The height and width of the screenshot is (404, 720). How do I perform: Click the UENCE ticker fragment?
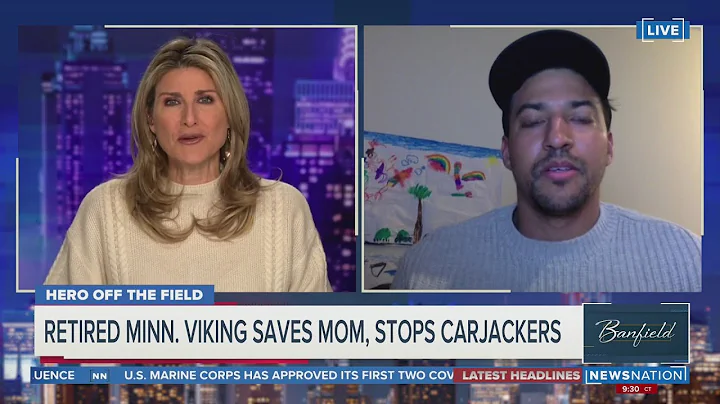tap(54, 376)
